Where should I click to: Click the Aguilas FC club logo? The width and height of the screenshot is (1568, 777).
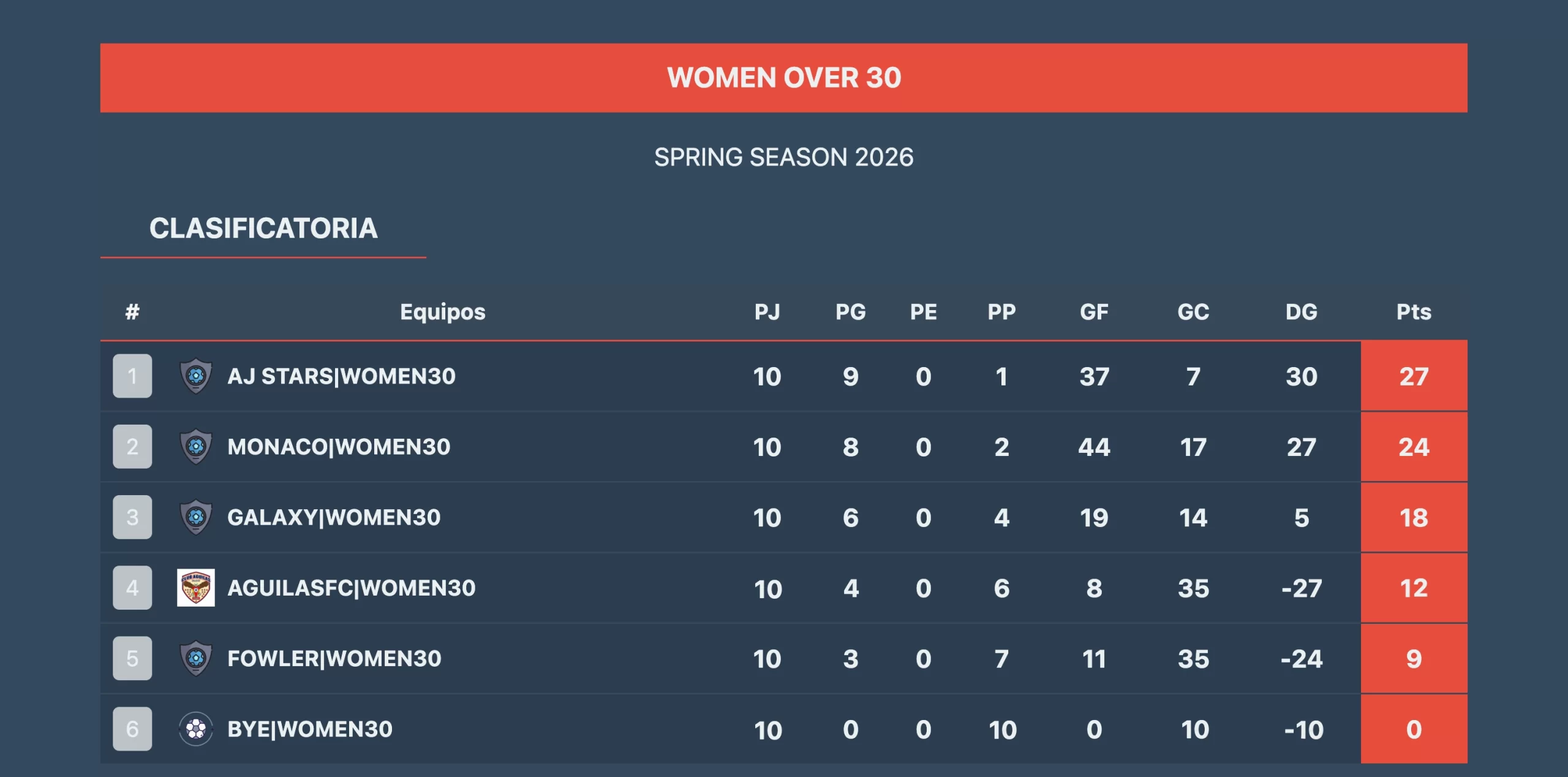(195, 588)
